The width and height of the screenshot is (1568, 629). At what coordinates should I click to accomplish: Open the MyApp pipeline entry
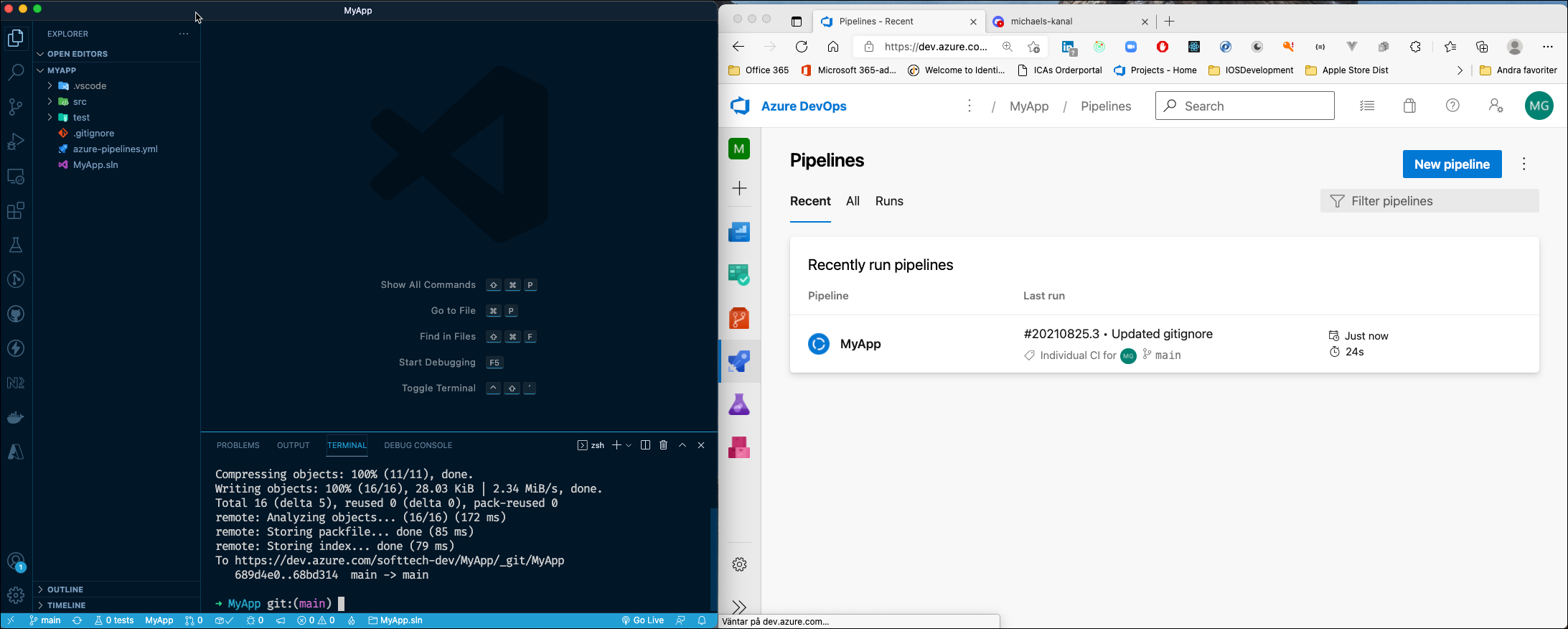(860, 344)
